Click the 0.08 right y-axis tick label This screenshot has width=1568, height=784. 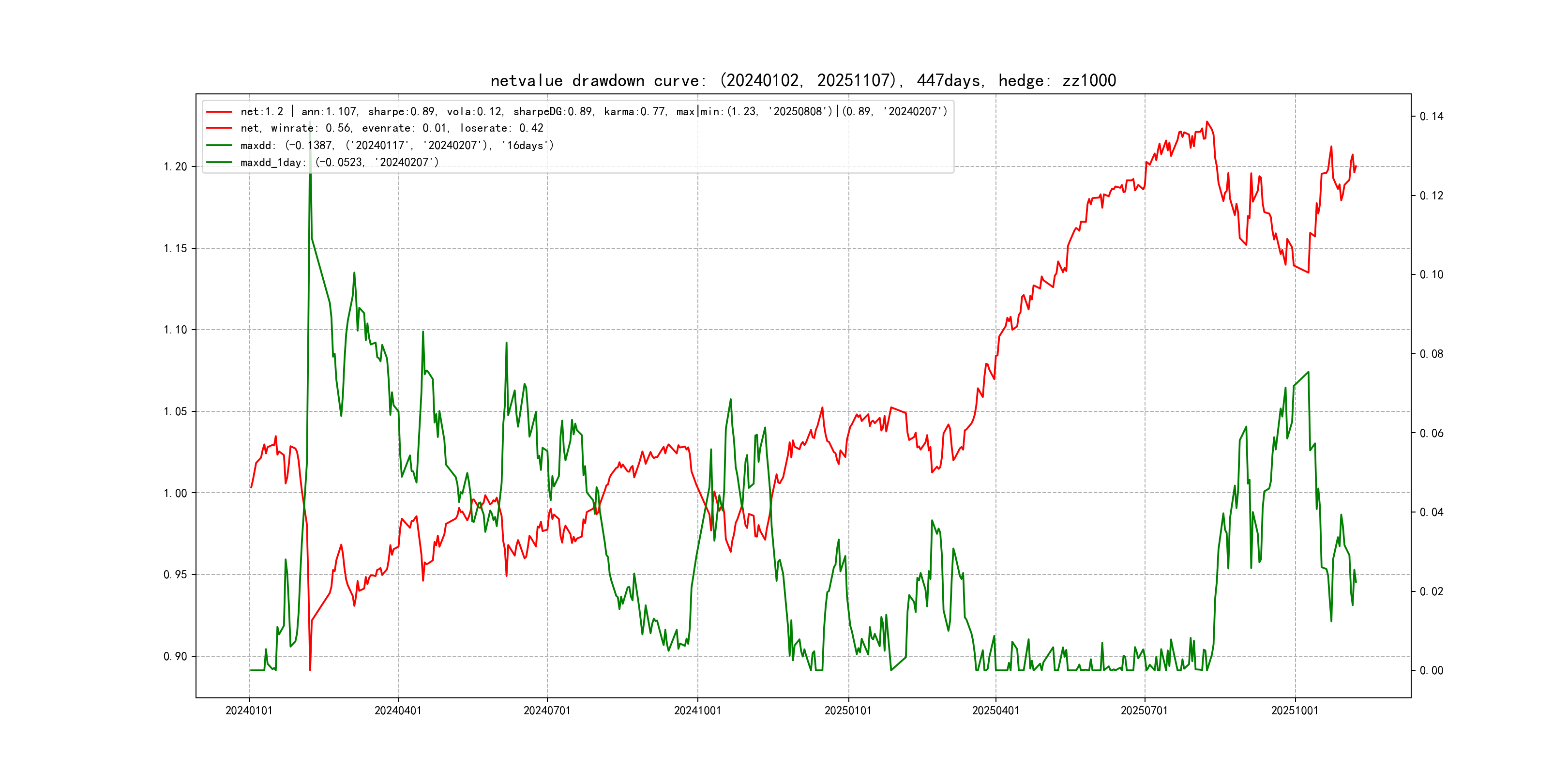point(1431,354)
